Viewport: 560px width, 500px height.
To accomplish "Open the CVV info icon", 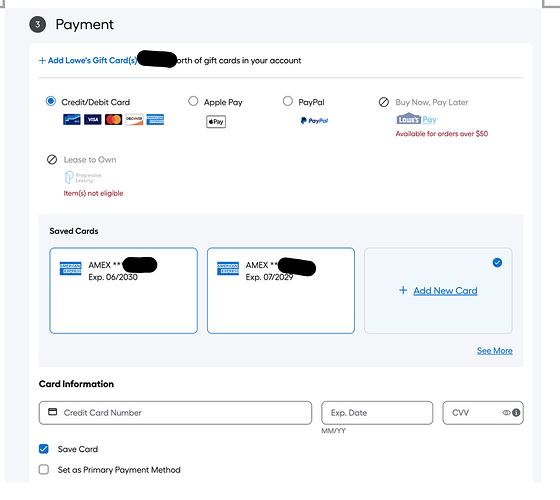I will [x=516, y=412].
